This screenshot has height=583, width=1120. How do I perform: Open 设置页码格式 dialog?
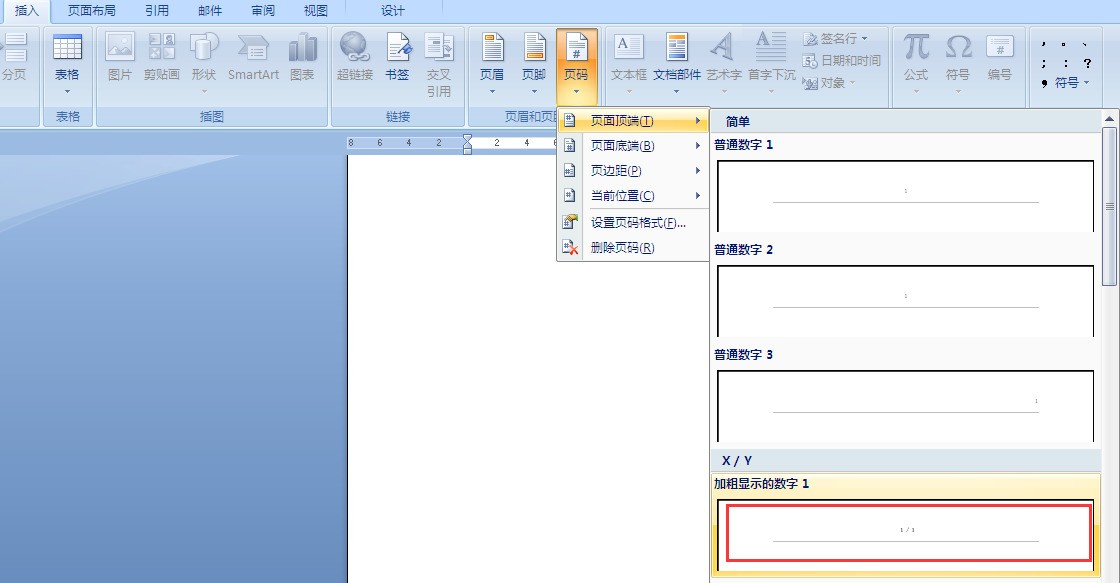[637, 223]
